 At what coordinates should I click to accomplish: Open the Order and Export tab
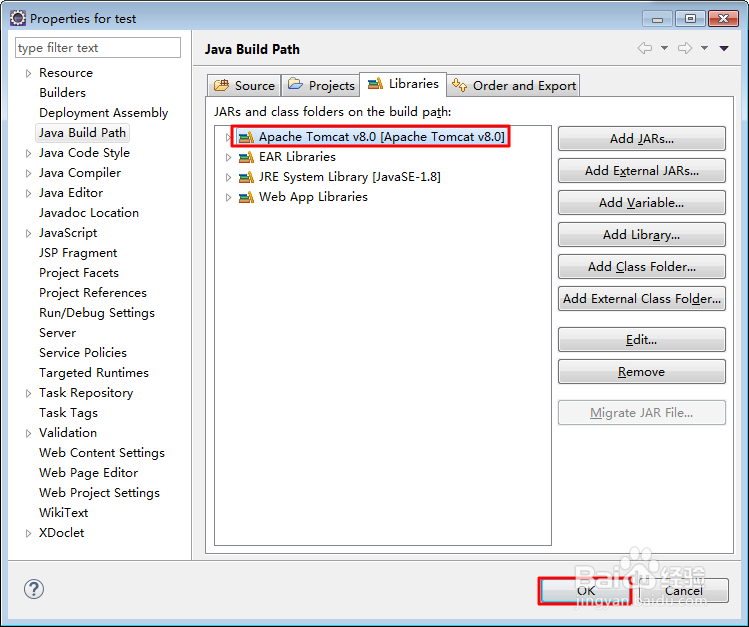click(514, 85)
